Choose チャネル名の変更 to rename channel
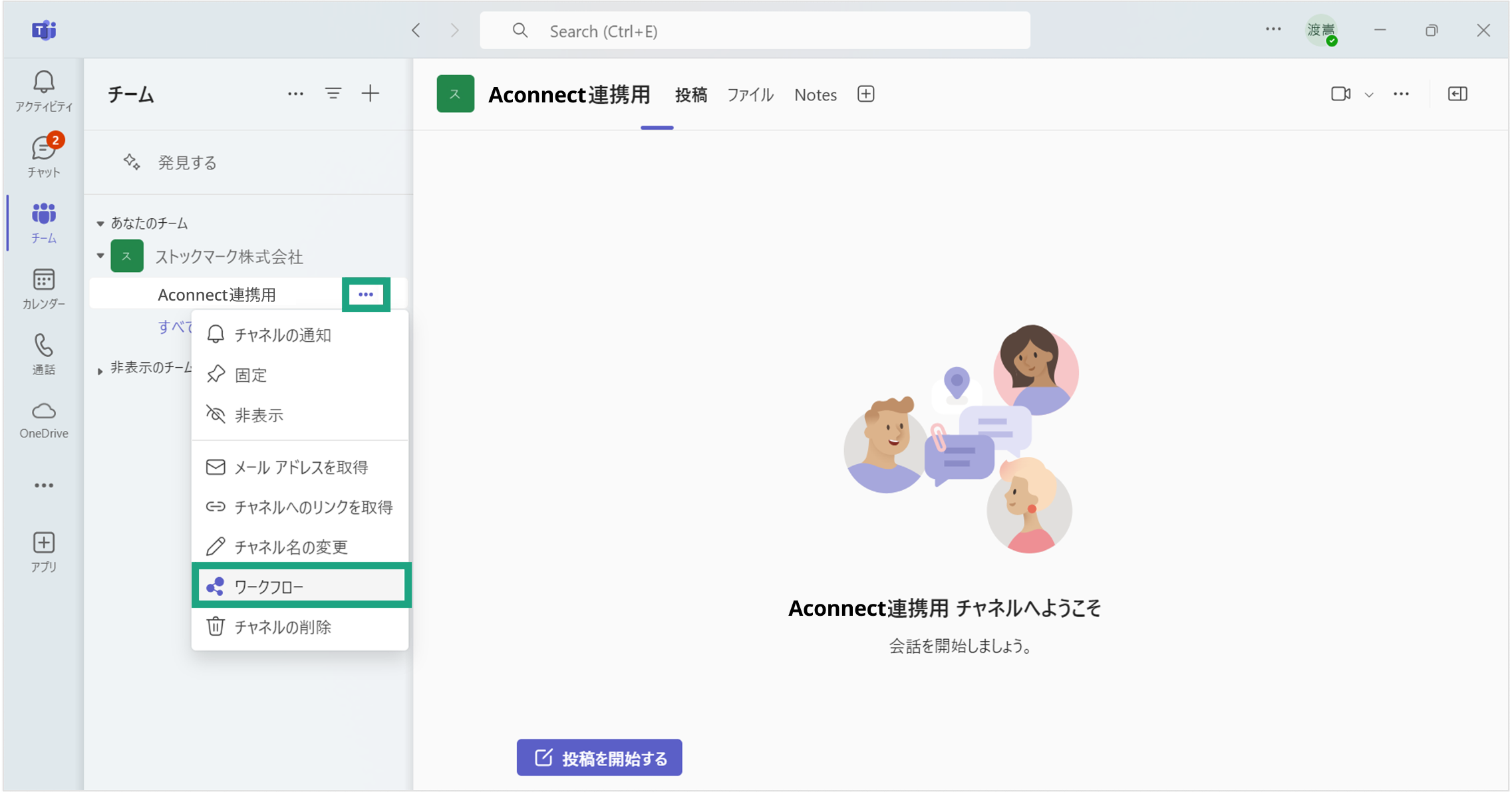1512x792 pixels. point(300,547)
